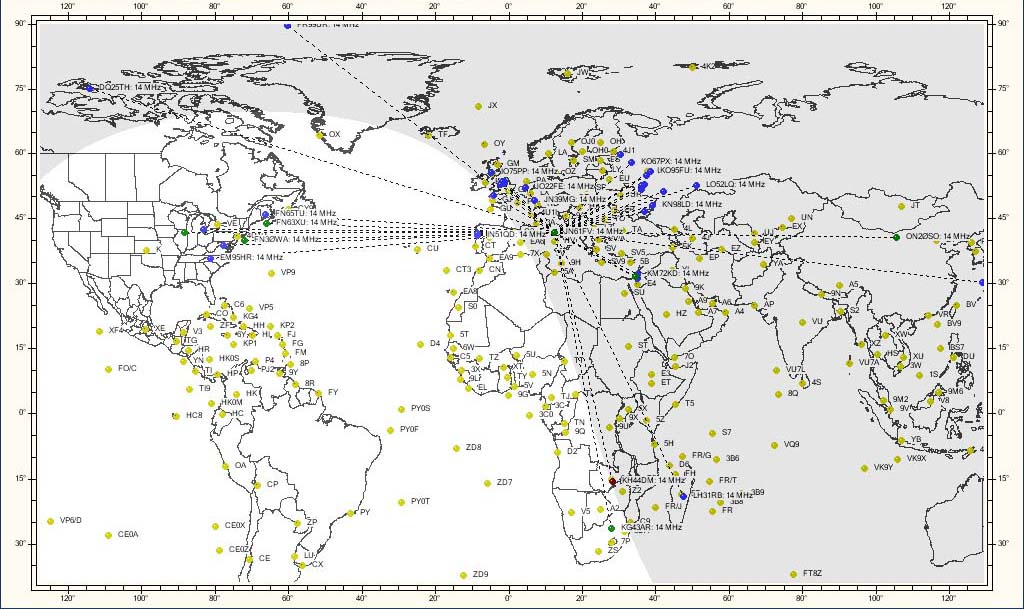Click the ZD9 prefix label
The image size is (1024, 609).
pos(480,574)
